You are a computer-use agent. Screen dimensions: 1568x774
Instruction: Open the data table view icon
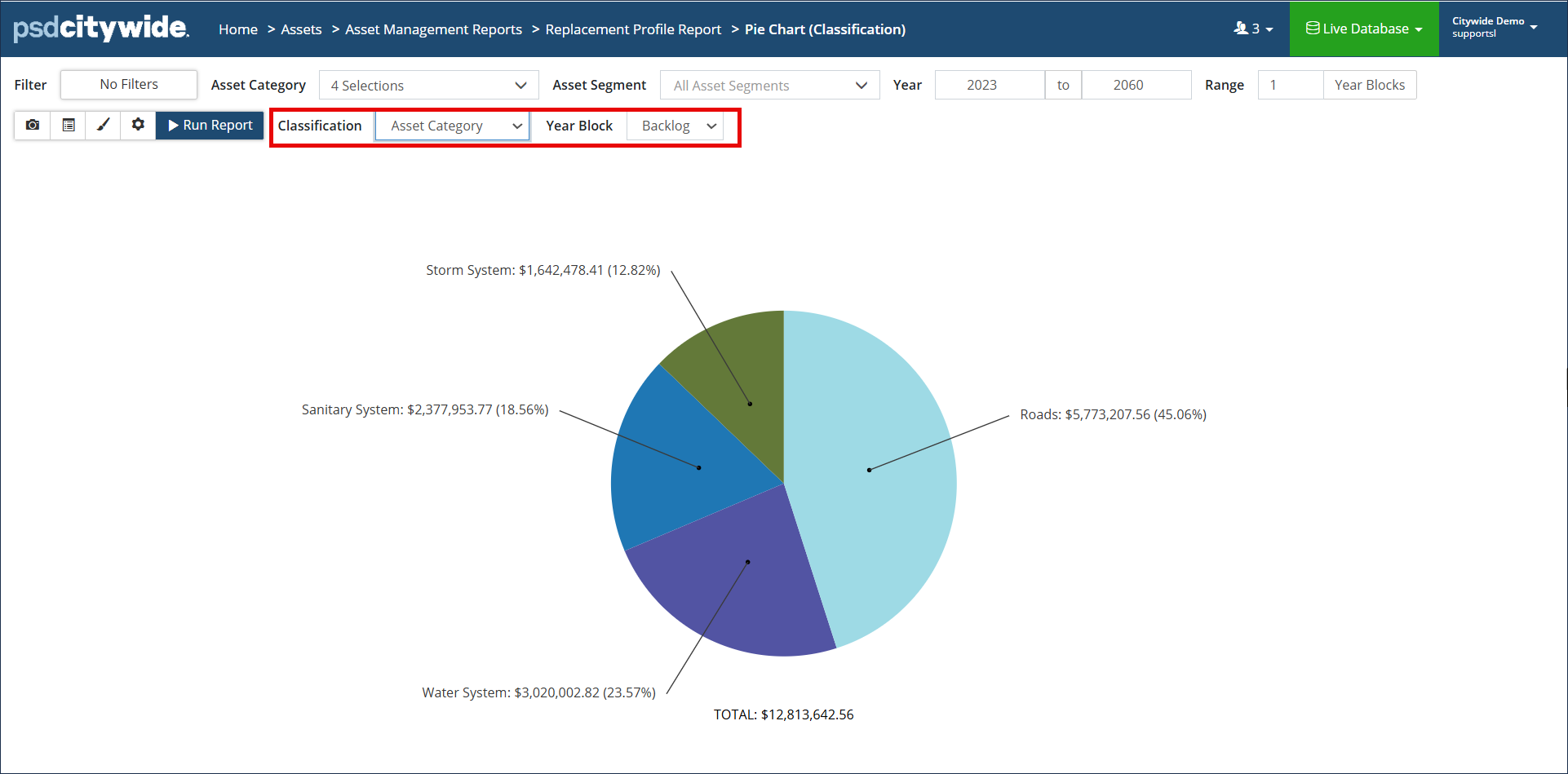coord(69,126)
